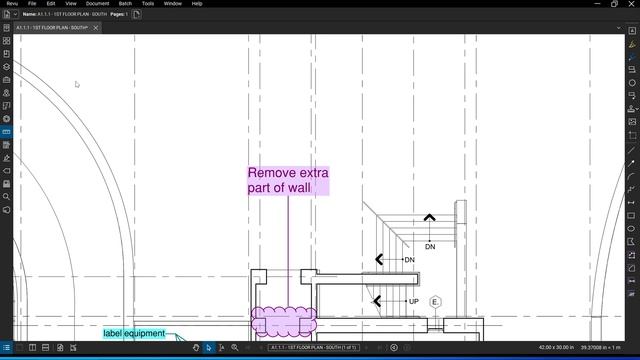Image resolution: width=640 pixels, height=360 pixels.
Task: Open the tag-shaped sidebar panel icon
Action: pos(6,171)
